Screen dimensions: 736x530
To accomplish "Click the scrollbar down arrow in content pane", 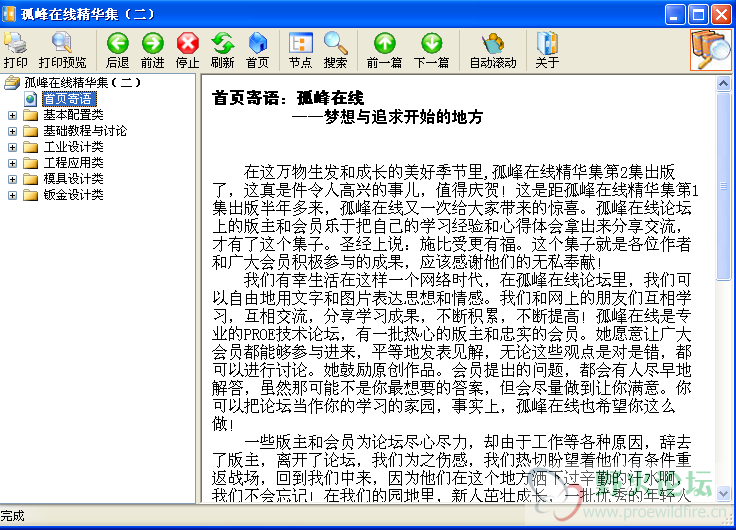I will pos(723,493).
